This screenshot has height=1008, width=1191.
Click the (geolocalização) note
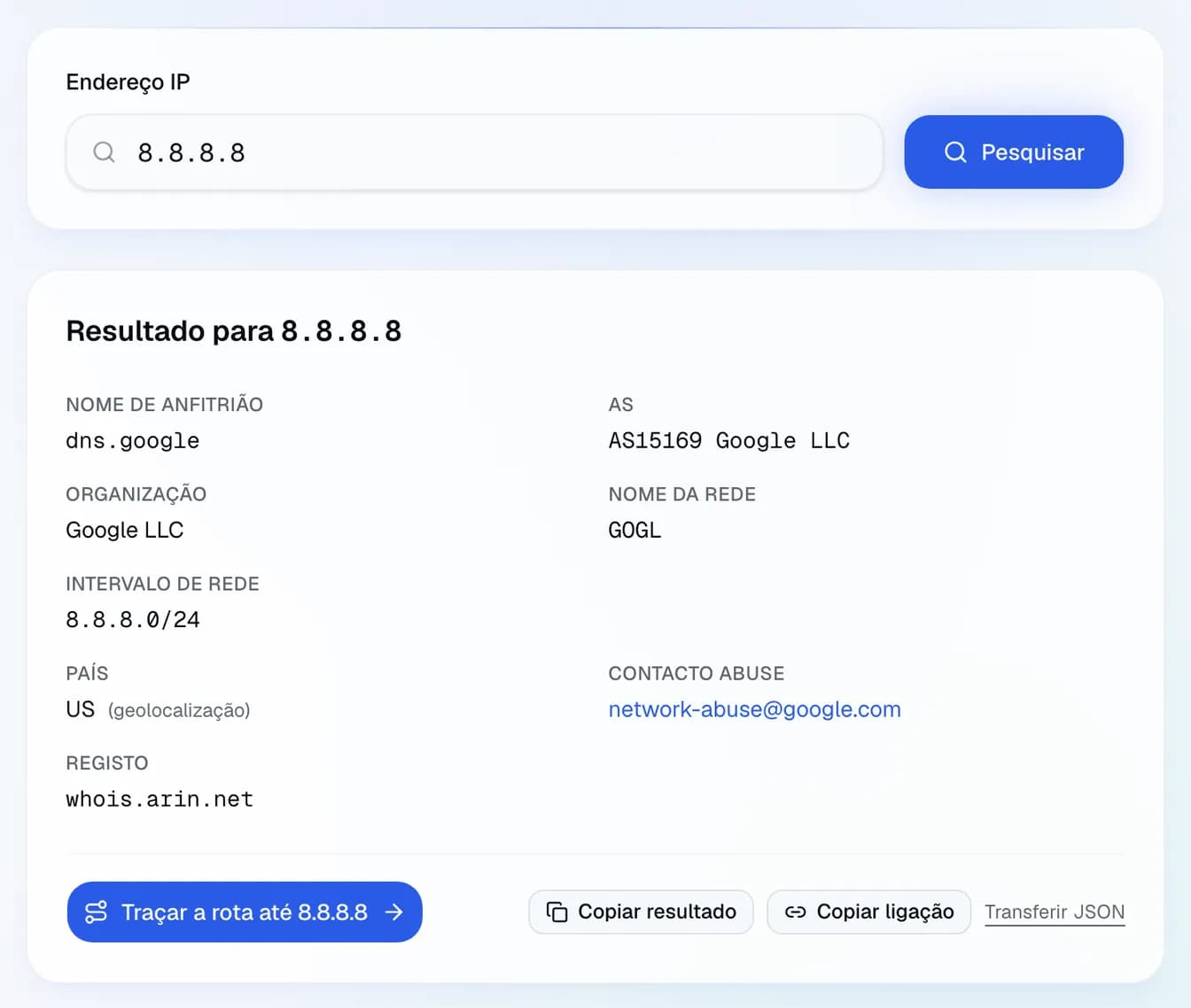click(x=179, y=710)
